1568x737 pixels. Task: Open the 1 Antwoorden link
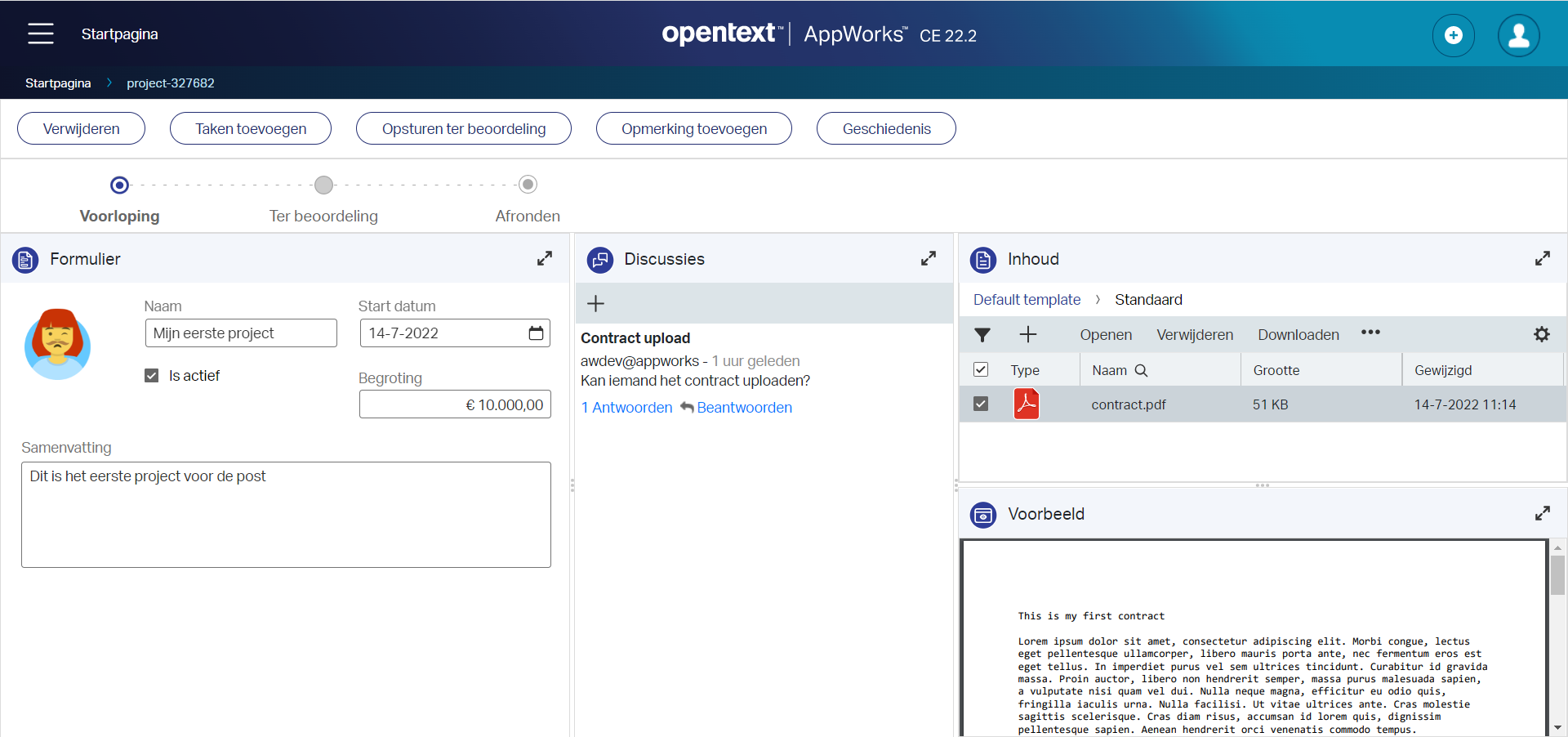[626, 408]
